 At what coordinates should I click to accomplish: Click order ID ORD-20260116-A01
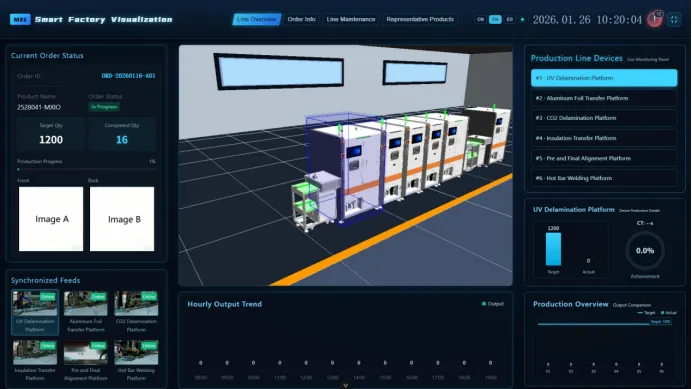click(128, 76)
